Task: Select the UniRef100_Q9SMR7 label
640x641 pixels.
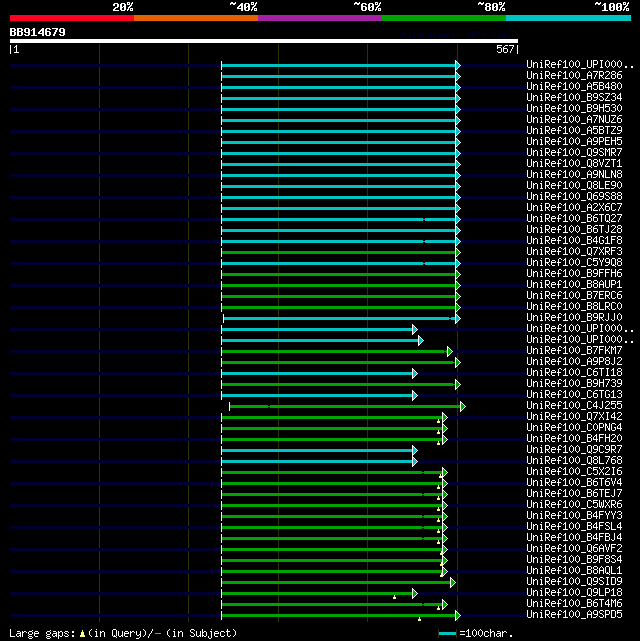Action: (574, 153)
